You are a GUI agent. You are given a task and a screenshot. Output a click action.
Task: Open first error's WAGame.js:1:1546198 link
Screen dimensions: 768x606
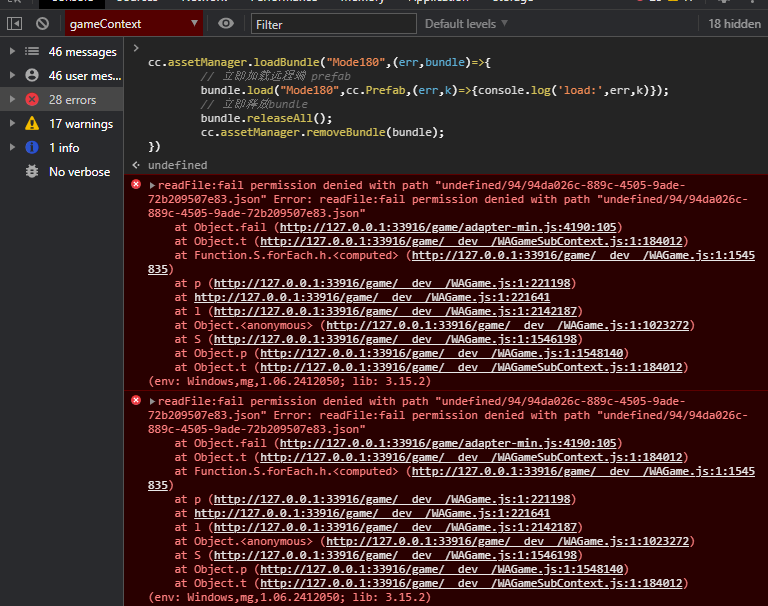[395, 339]
